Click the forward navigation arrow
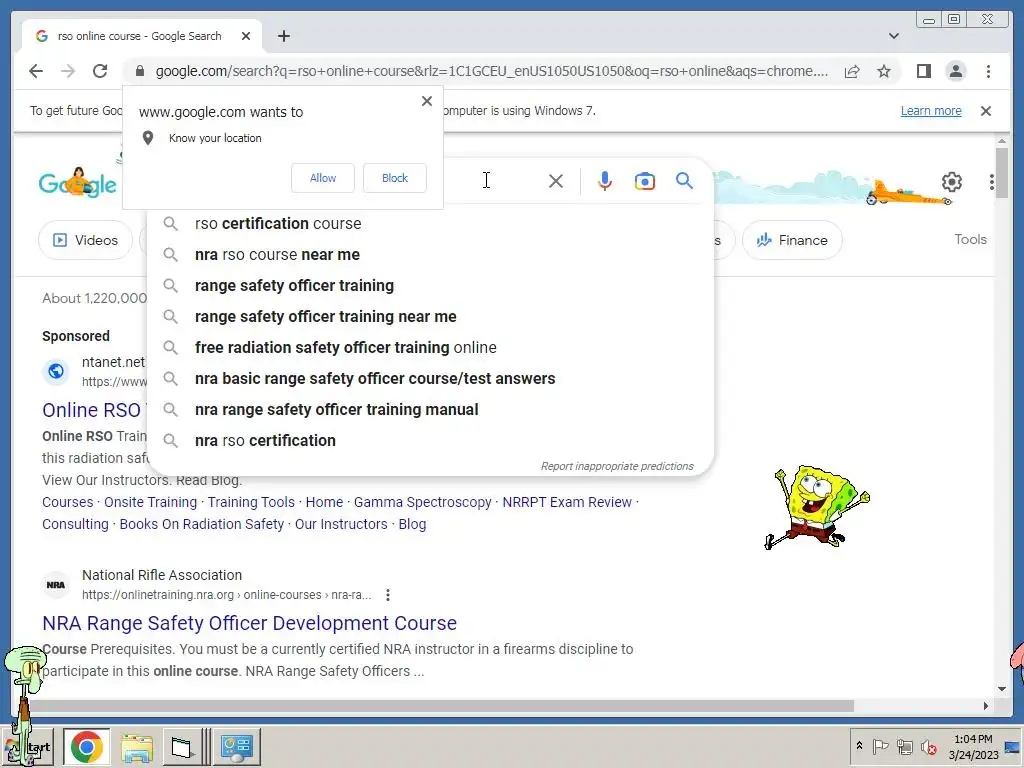 coord(68,71)
